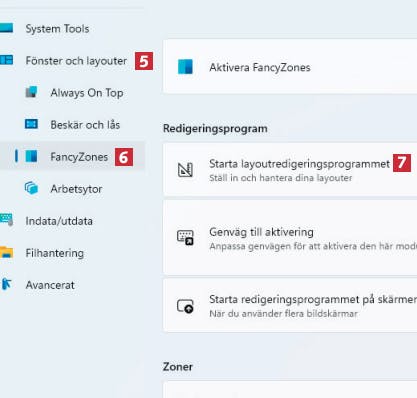The width and height of the screenshot is (417, 398).
Task: Click the Genväg till aktivering keyboard icon
Action: click(185, 237)
